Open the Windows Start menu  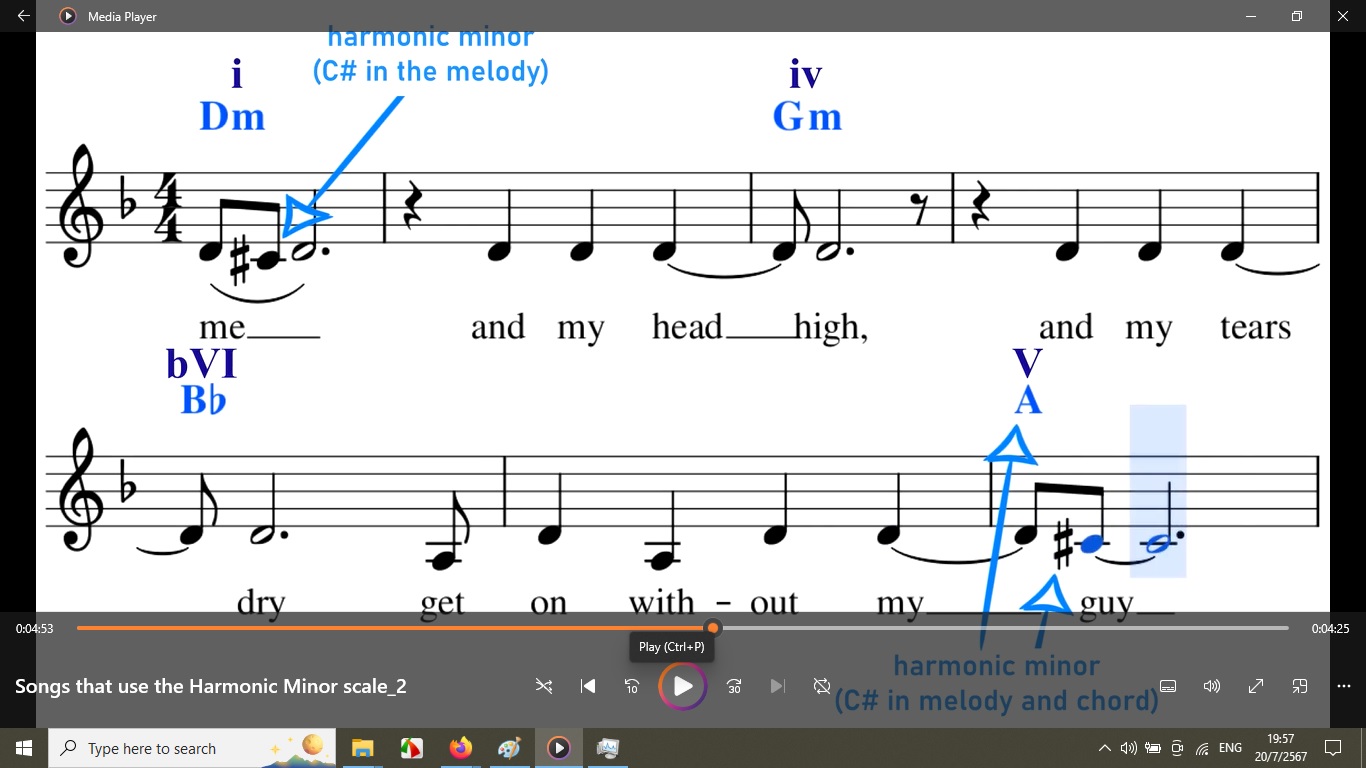(x=24, y=748)
